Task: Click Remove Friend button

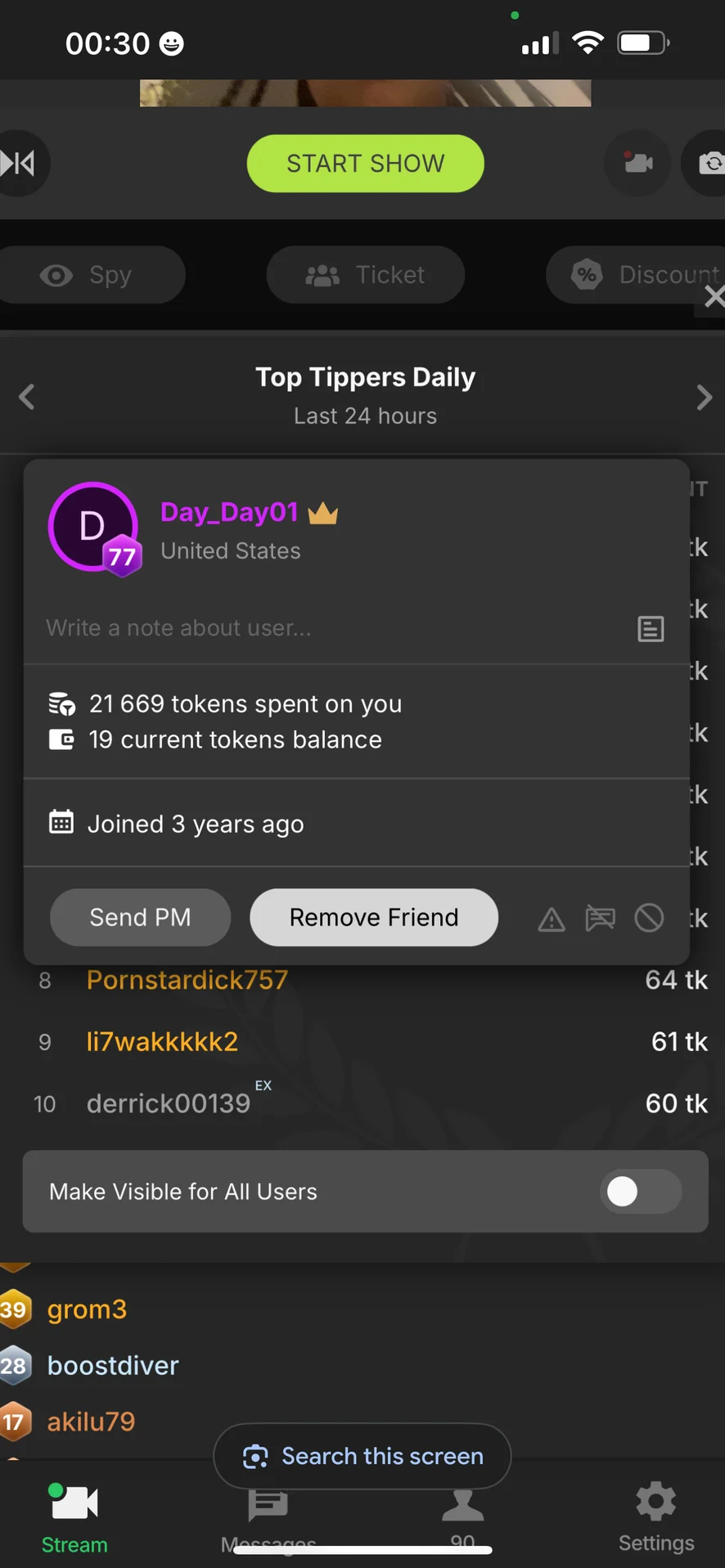Action: point(374,918)
